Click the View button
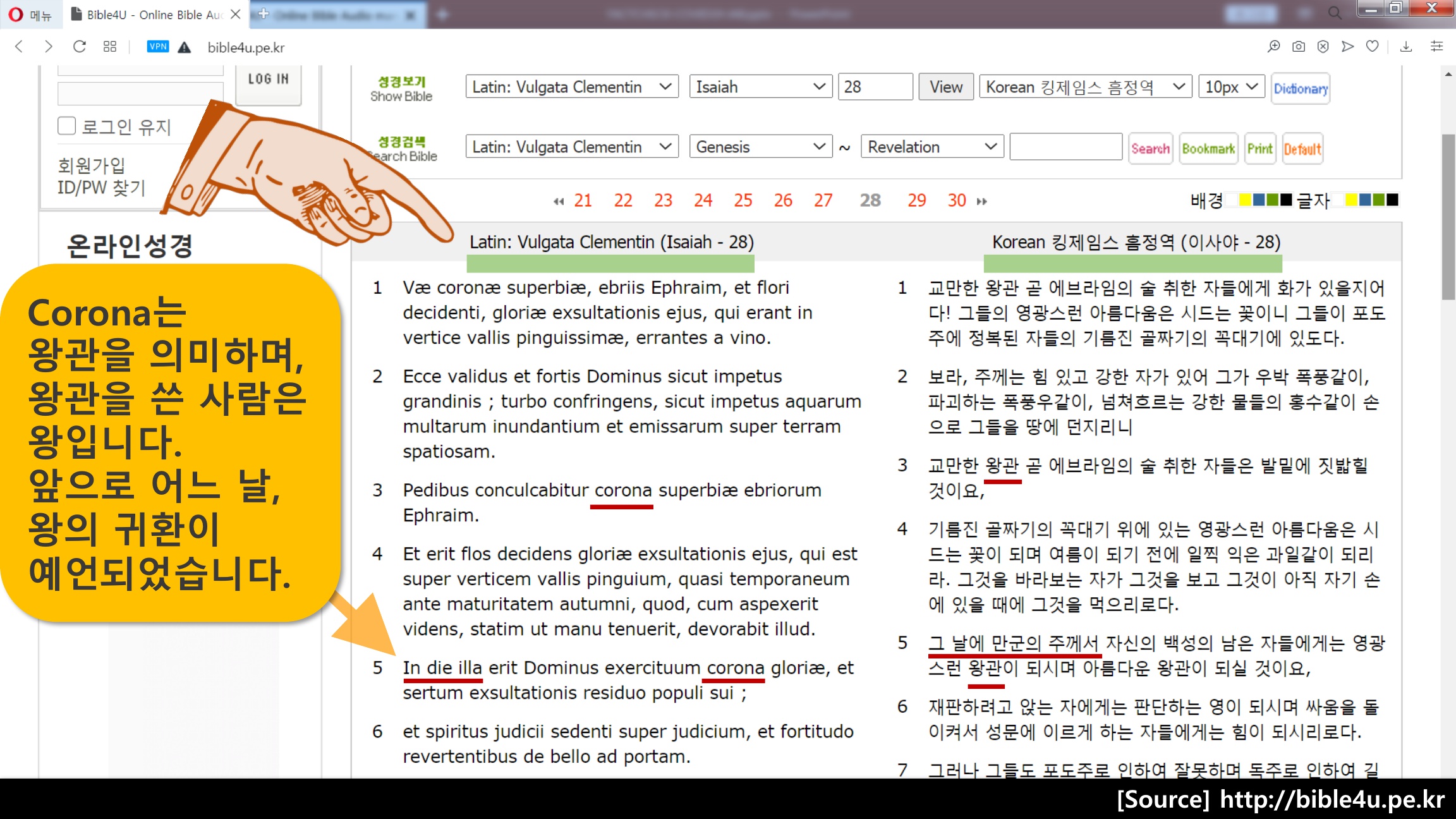This screenshot has height=819, width=1456. click(945, 87)
